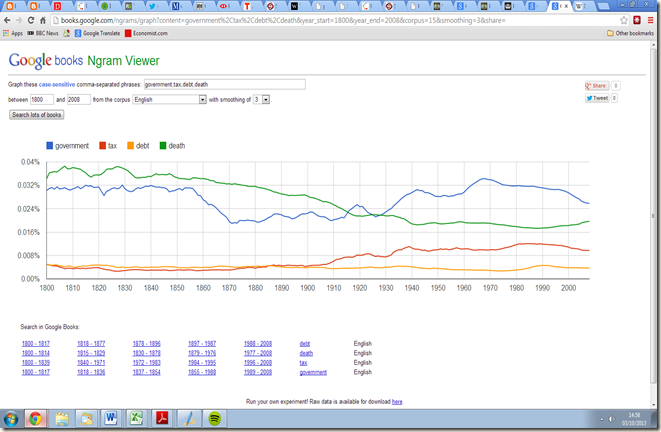Image resolution: width=661 pixels, height=432 pixels.
Task: Click the browser forward arrow
Action: pos(19,20)
